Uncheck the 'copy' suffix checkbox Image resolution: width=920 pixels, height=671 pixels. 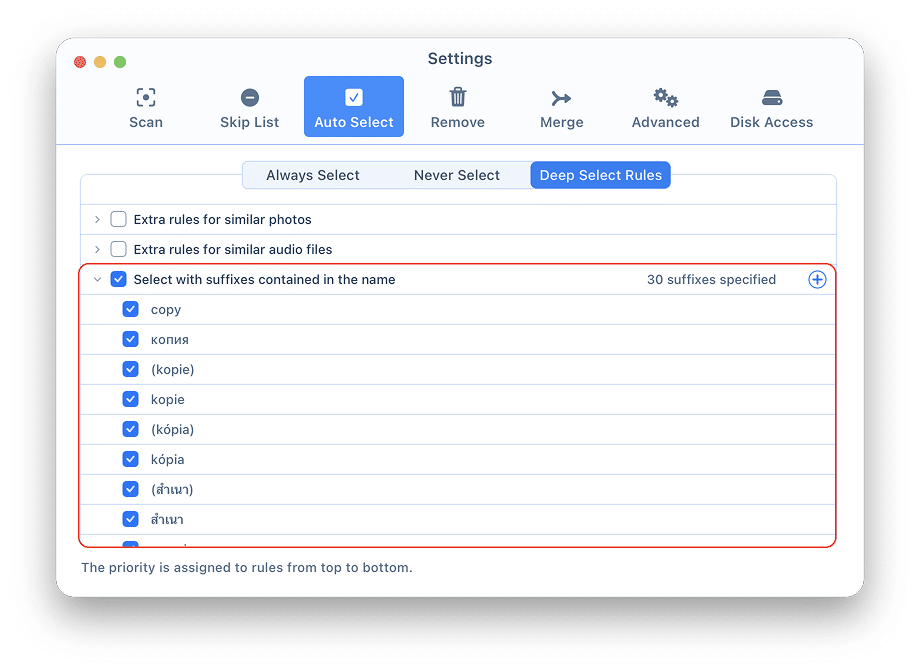pos(131,310)
